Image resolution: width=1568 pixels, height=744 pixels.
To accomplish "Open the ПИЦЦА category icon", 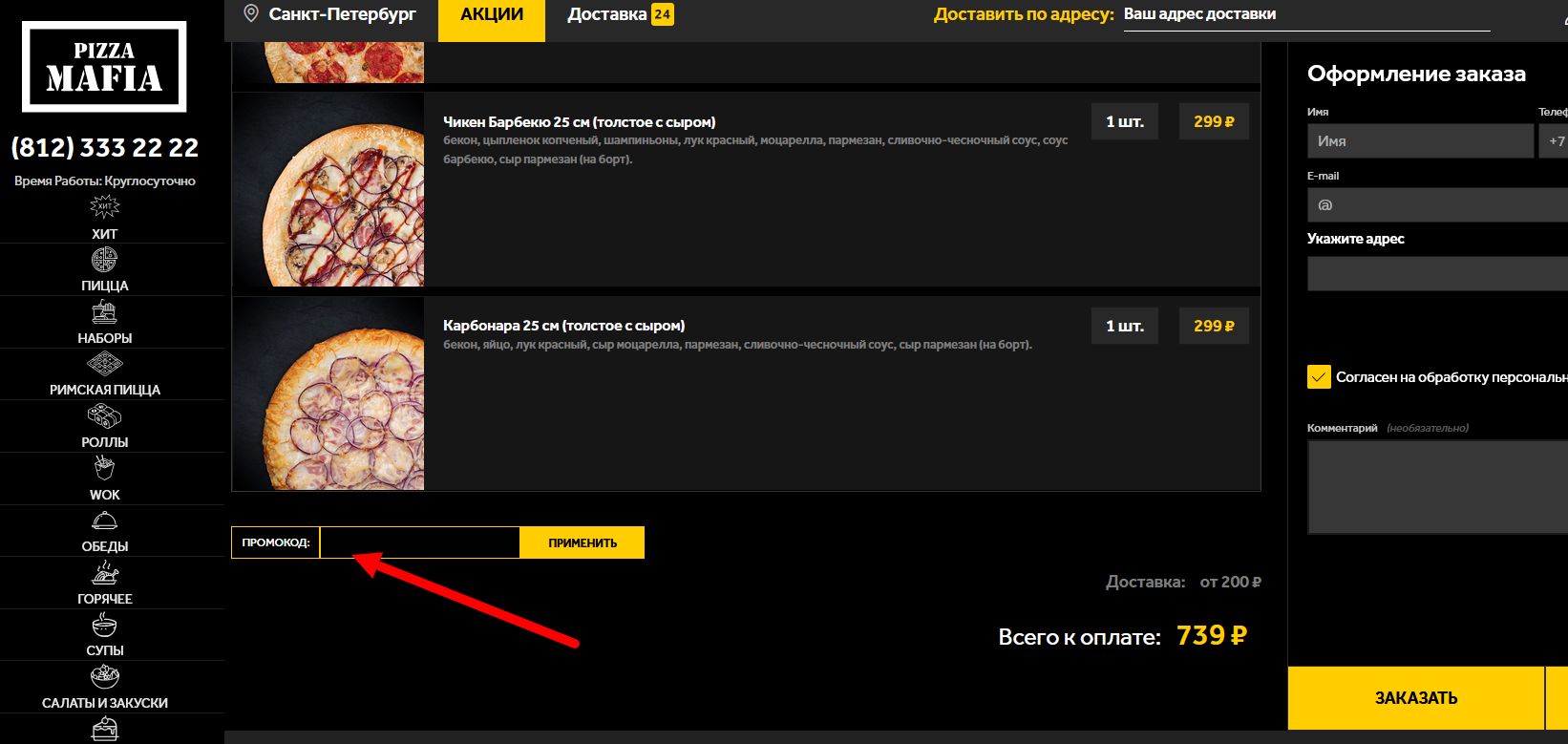I will [104, 260].
